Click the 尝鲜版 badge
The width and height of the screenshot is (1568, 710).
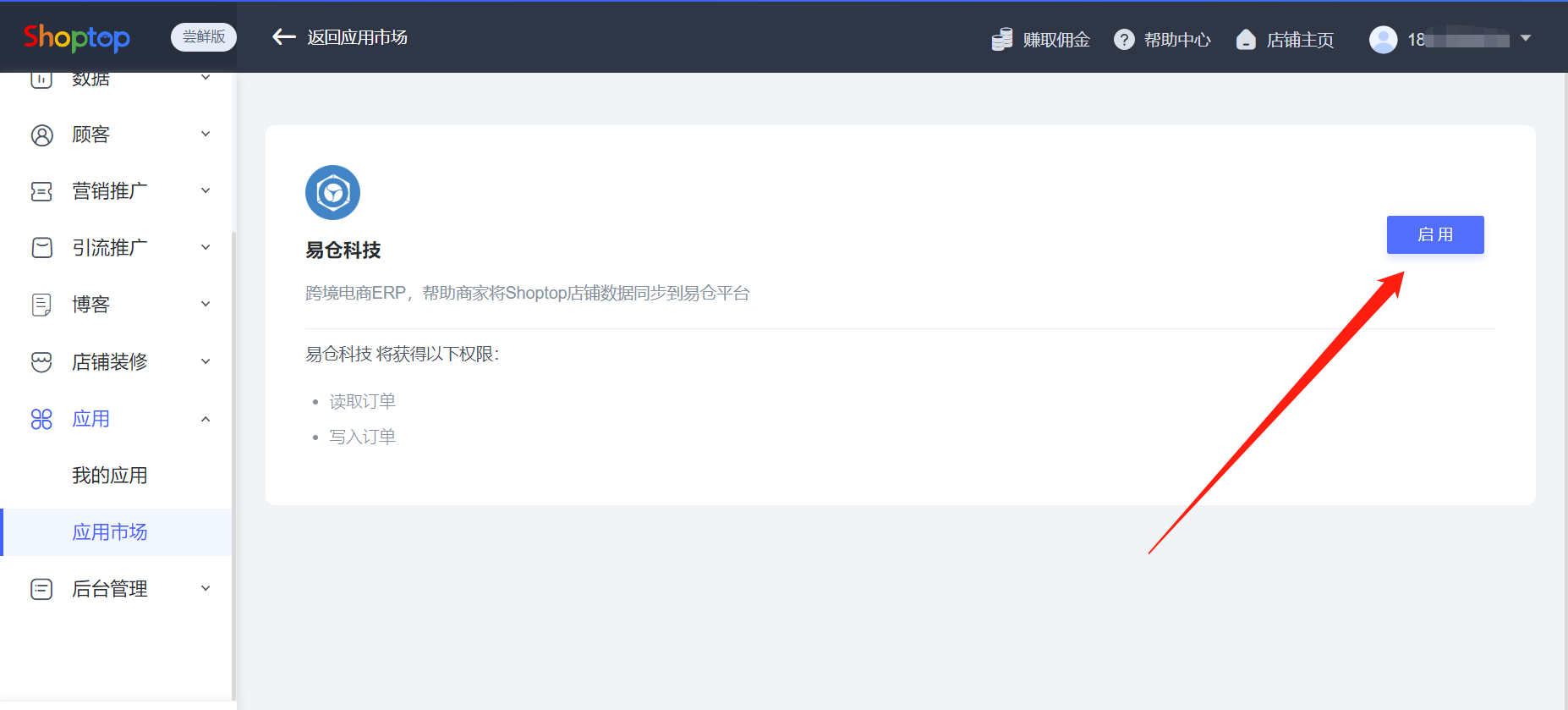[204, 37]
